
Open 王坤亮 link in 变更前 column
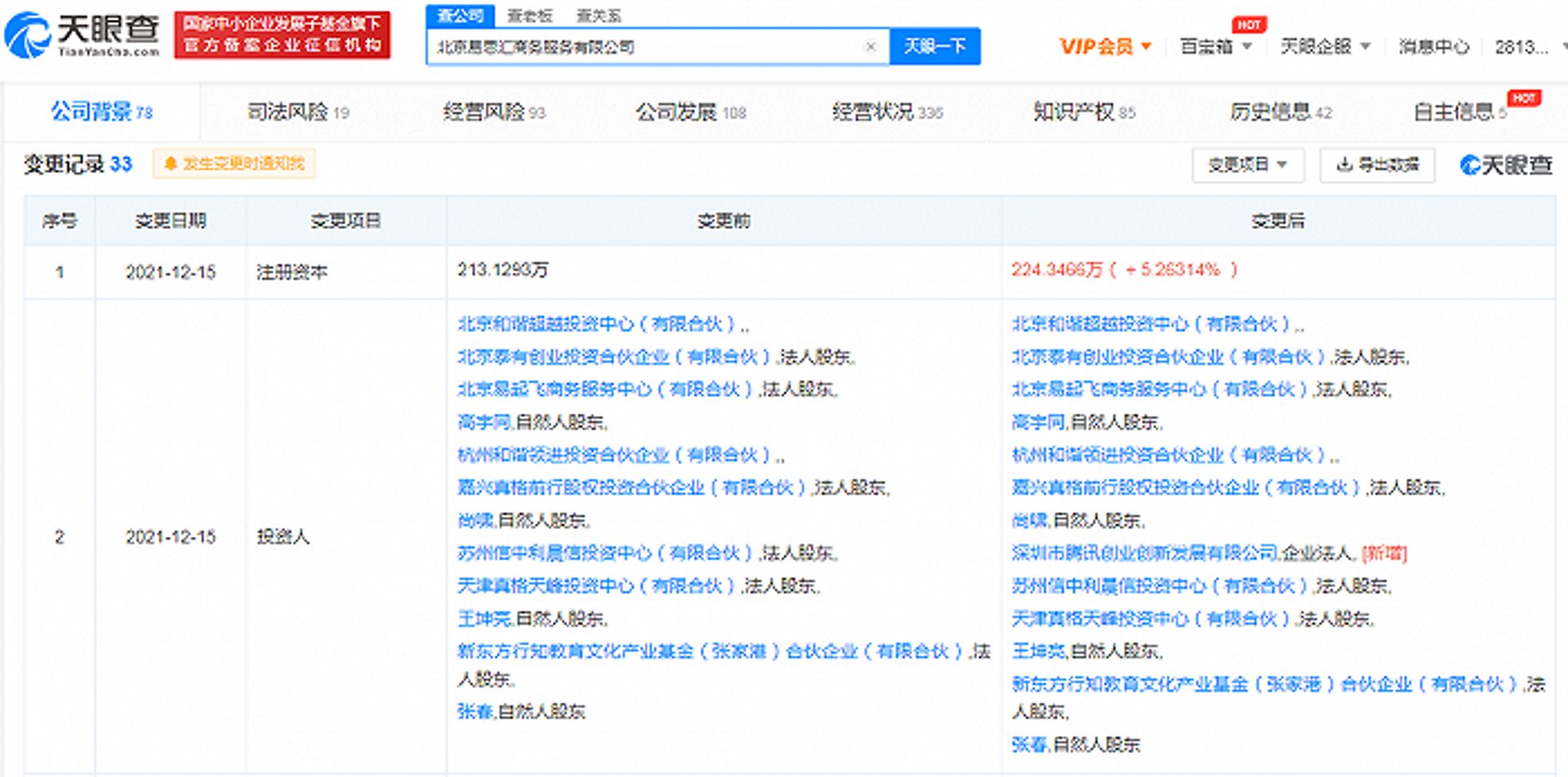tap(483, 618)
